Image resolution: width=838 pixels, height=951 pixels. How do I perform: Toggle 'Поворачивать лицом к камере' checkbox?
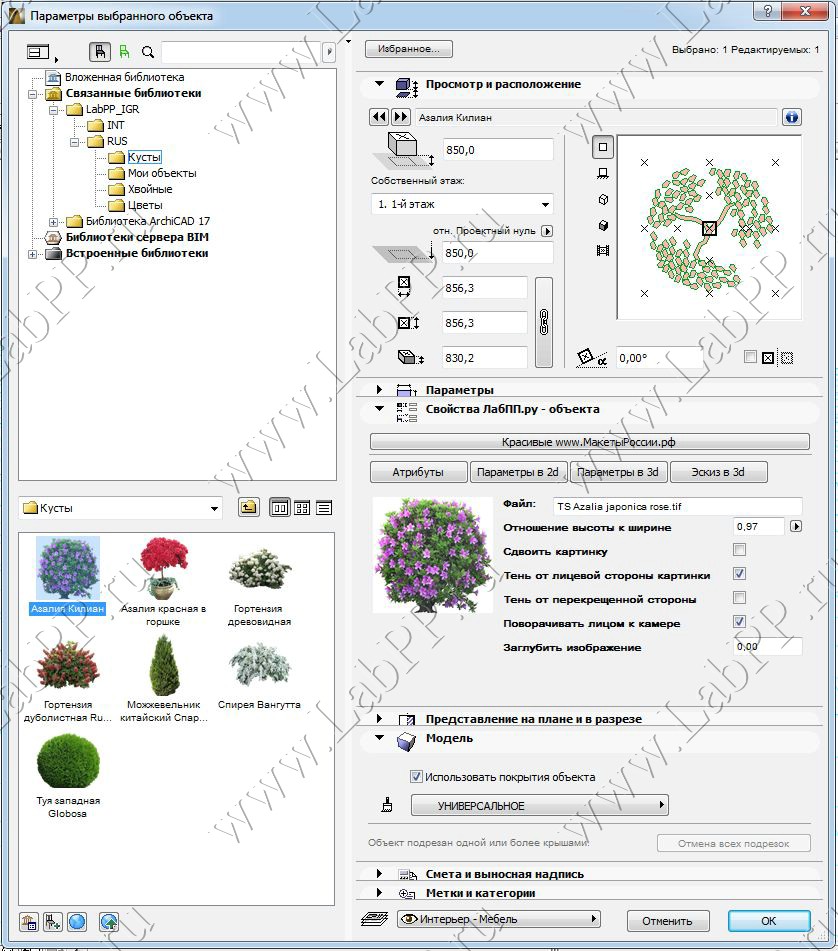coord(739,622)
